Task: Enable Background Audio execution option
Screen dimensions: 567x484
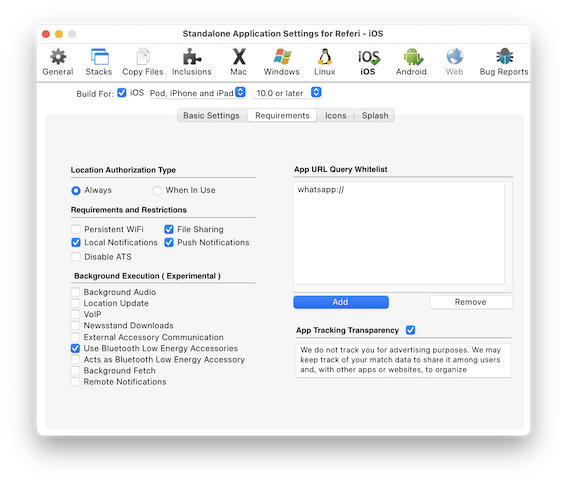Action: tap(75, 292)
